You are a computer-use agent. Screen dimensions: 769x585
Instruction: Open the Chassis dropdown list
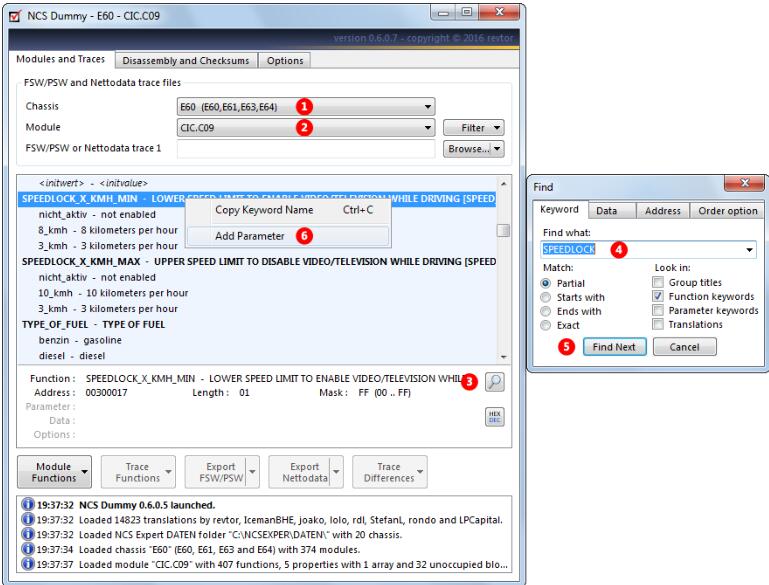pos(428,106)
